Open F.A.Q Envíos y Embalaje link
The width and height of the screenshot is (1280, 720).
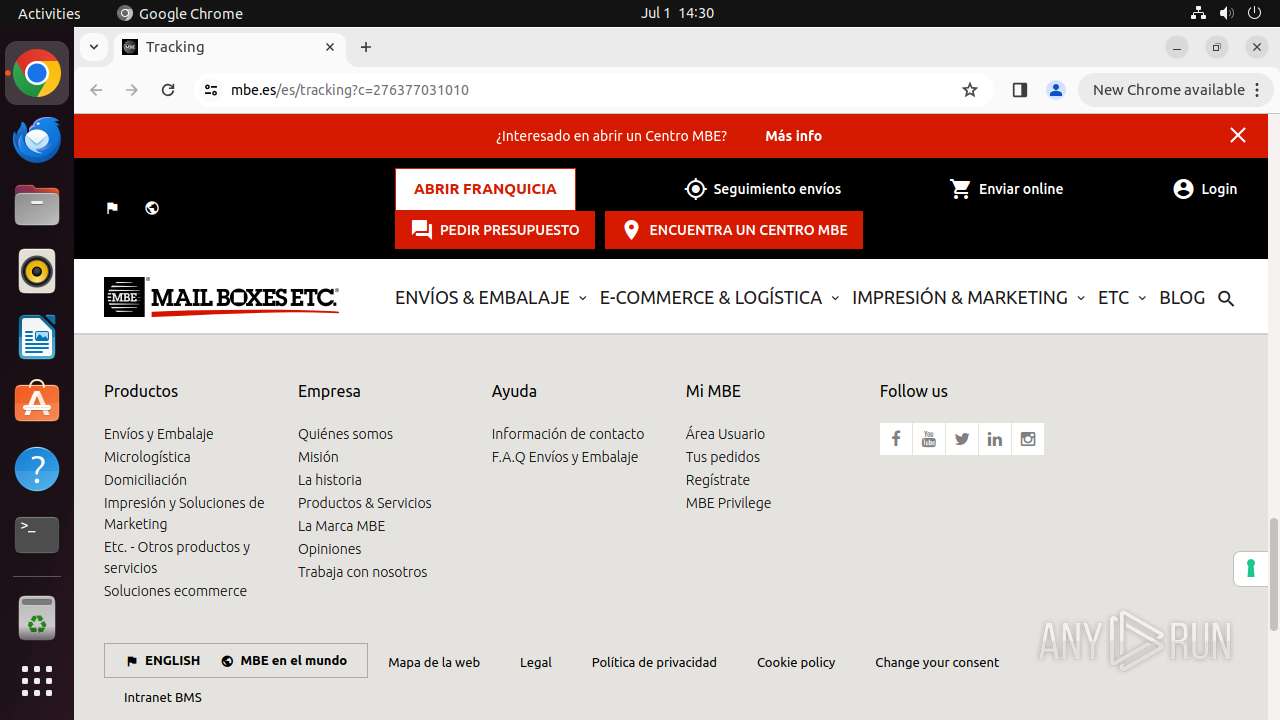click(565, 457)
